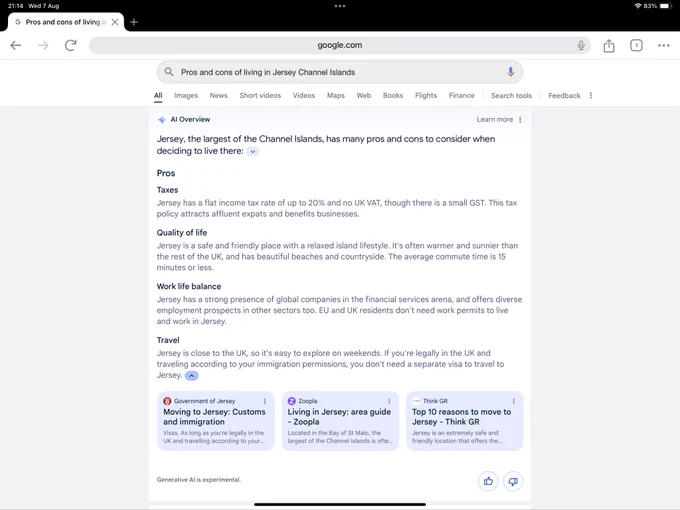Click the Google search query field
680x510 pixels.
(x=340, y=72)
